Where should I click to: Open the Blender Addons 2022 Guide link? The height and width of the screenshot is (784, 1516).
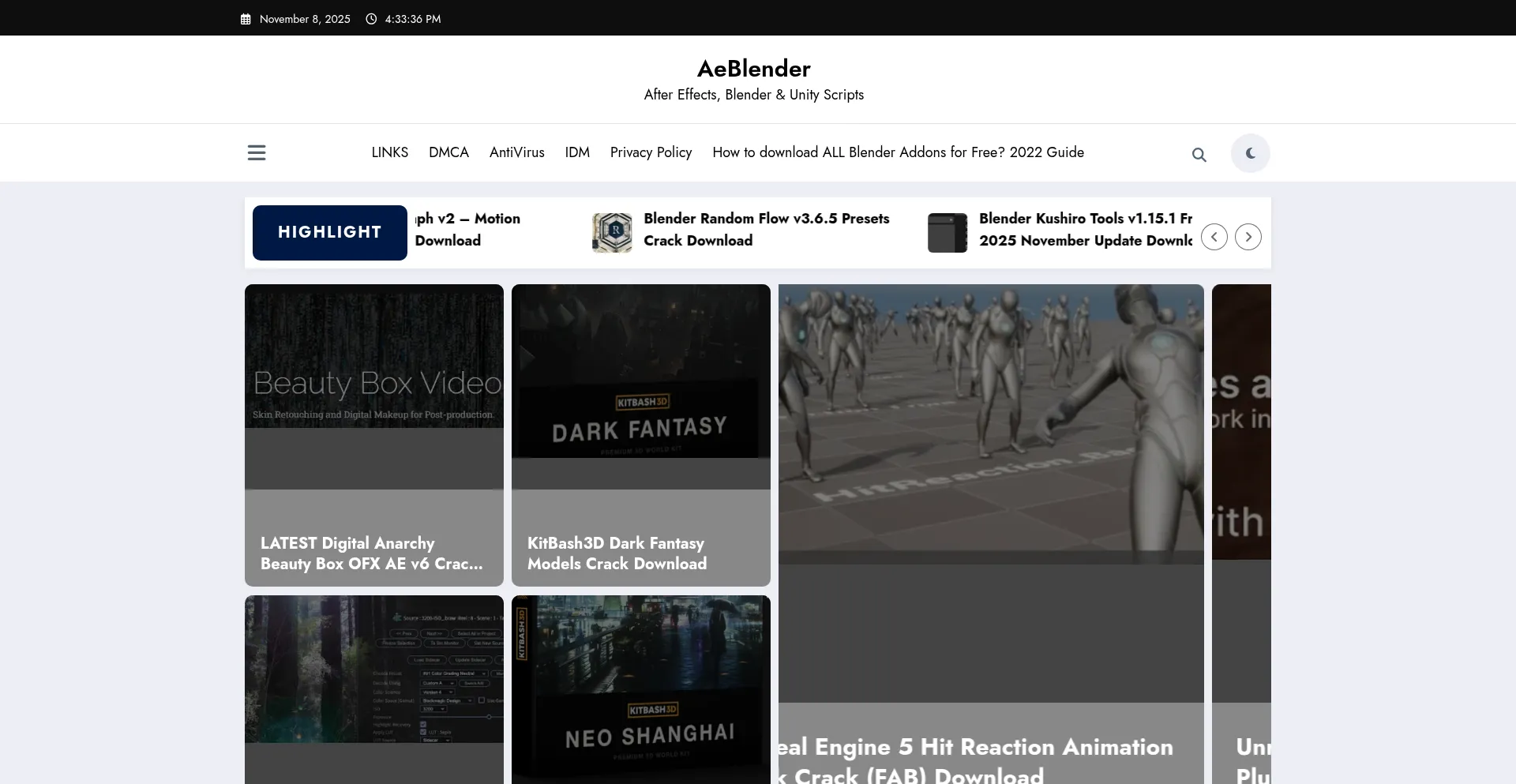(x=898, y=152)
